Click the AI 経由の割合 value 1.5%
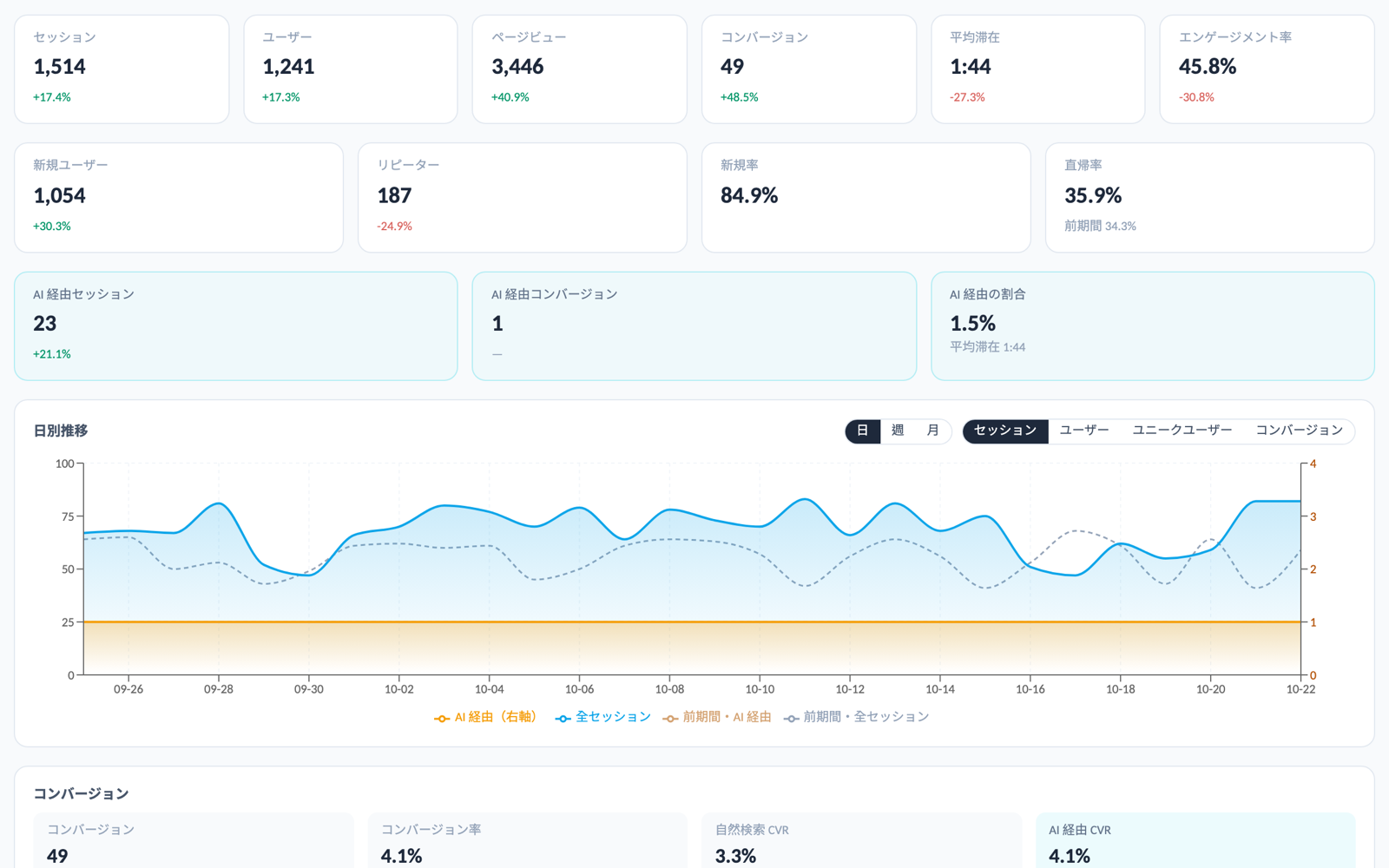The image size is (1389, 868). click(x=973, y=324)
